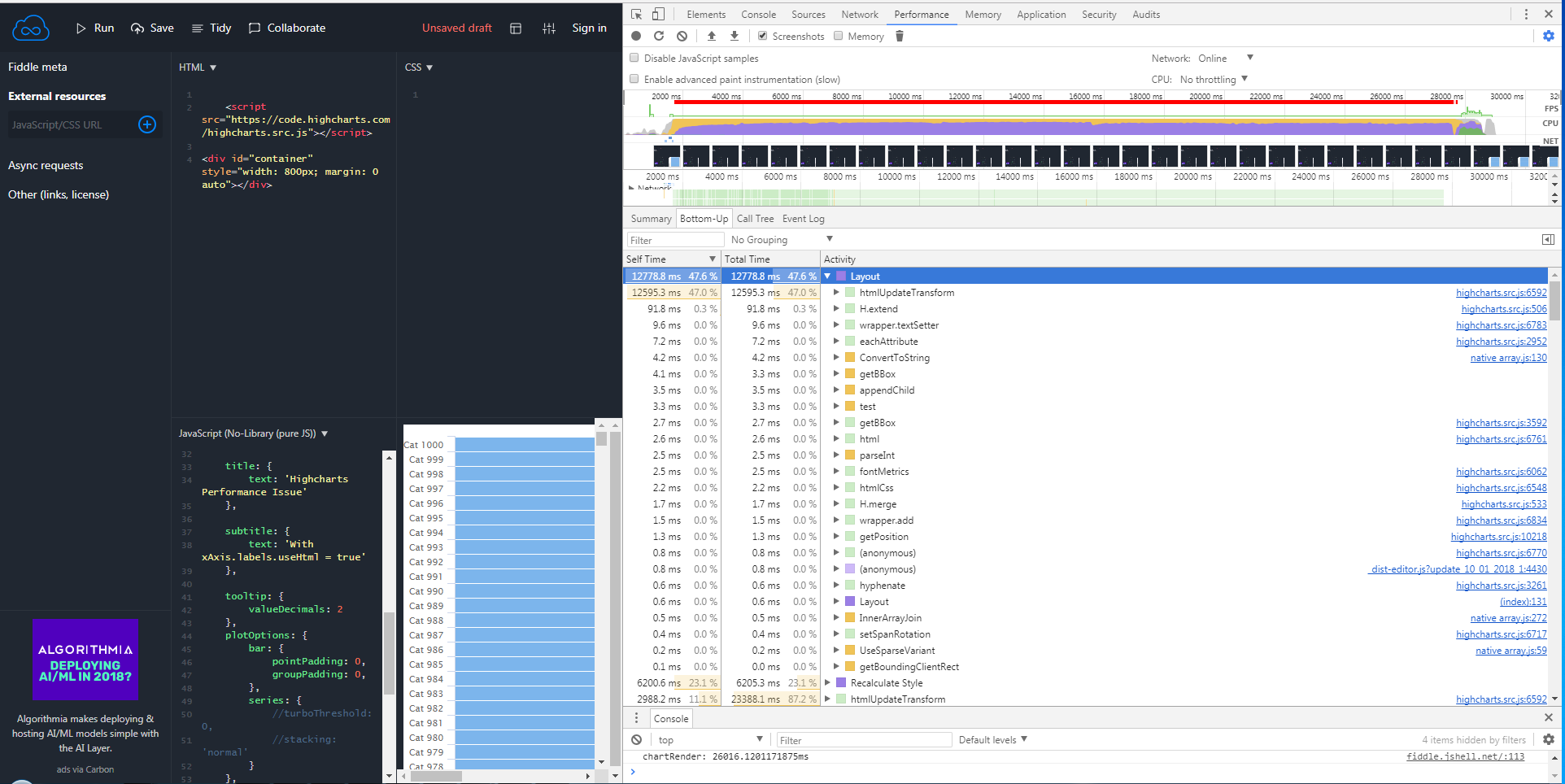Close the console drawer

tap(1549, 717)
